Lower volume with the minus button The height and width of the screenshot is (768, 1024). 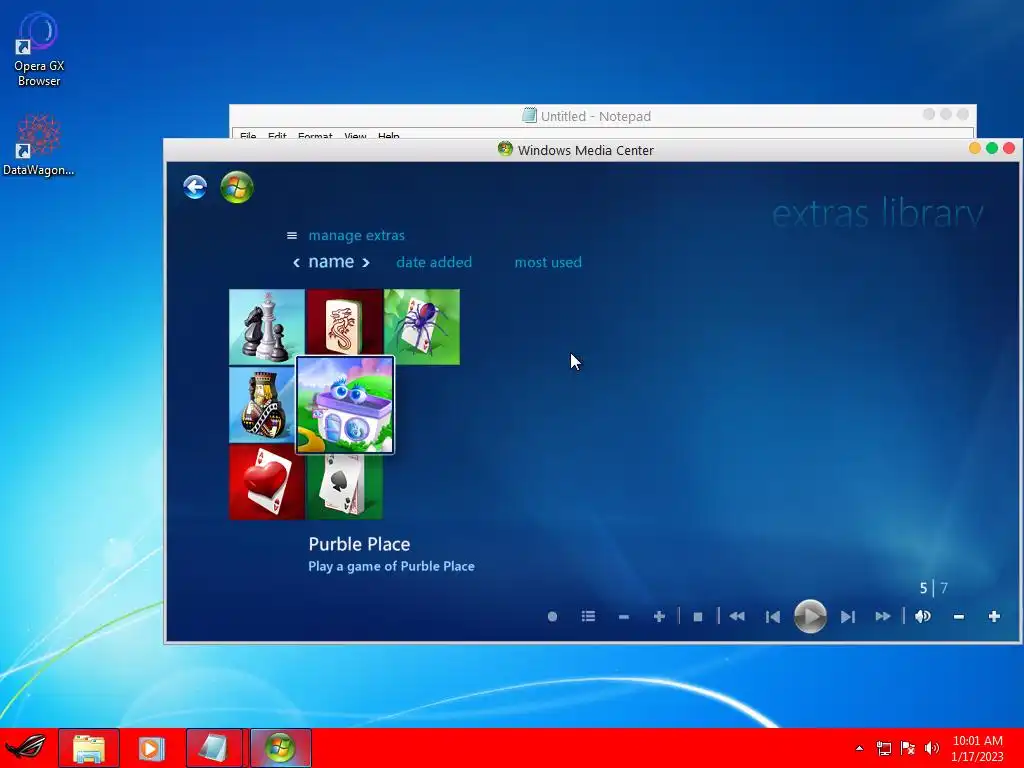click(959, 616)
